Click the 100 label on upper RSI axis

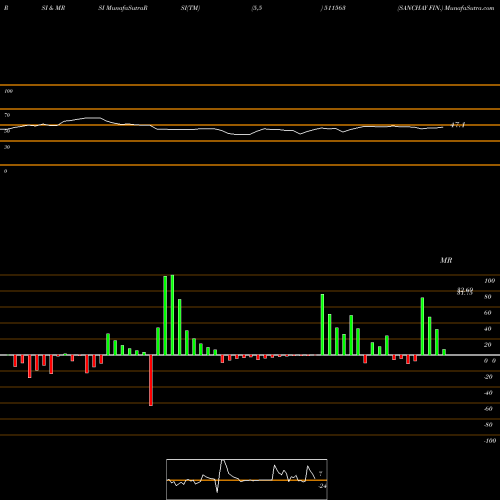click(9, 91)
